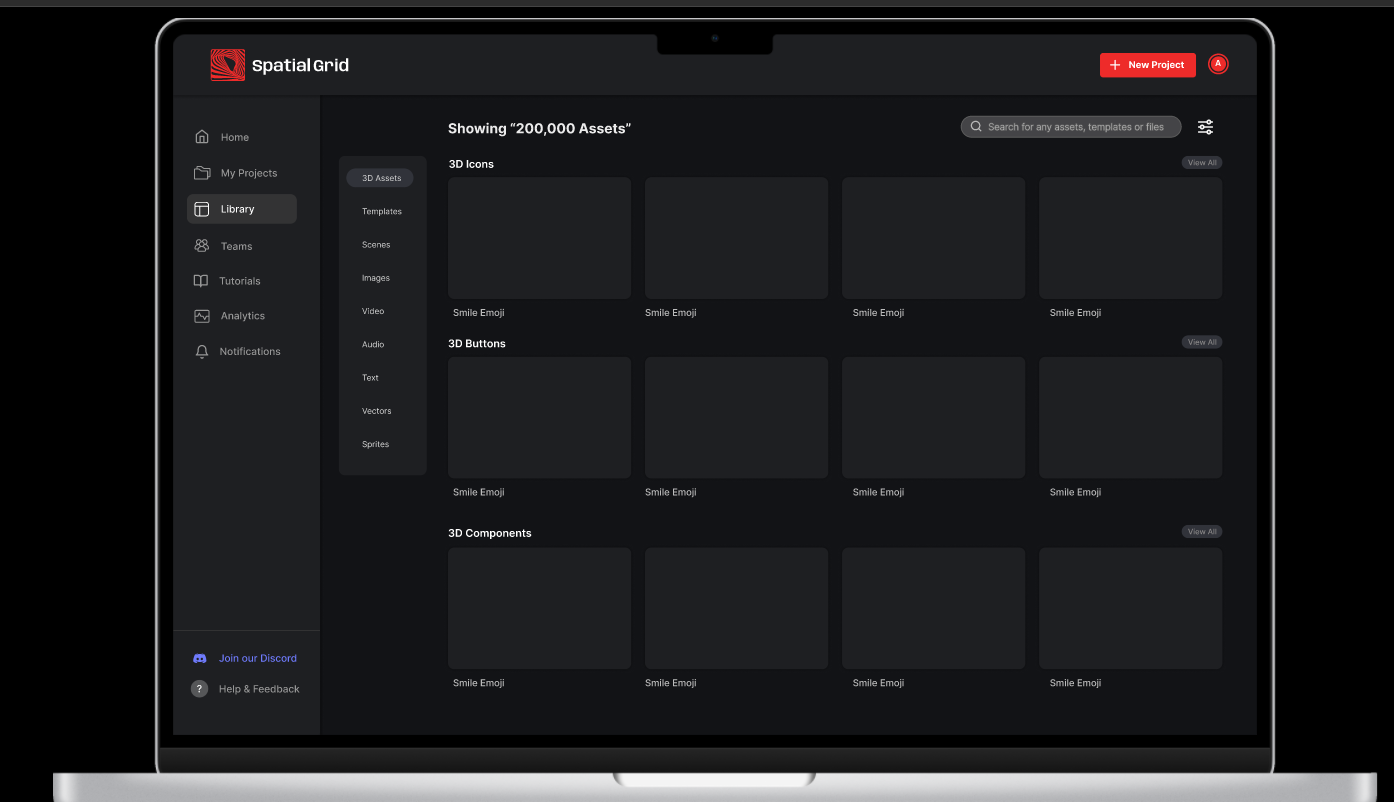Switch to the Audio category
Image resolution: width=1394 pixels, height=802 pixels.
373,345
